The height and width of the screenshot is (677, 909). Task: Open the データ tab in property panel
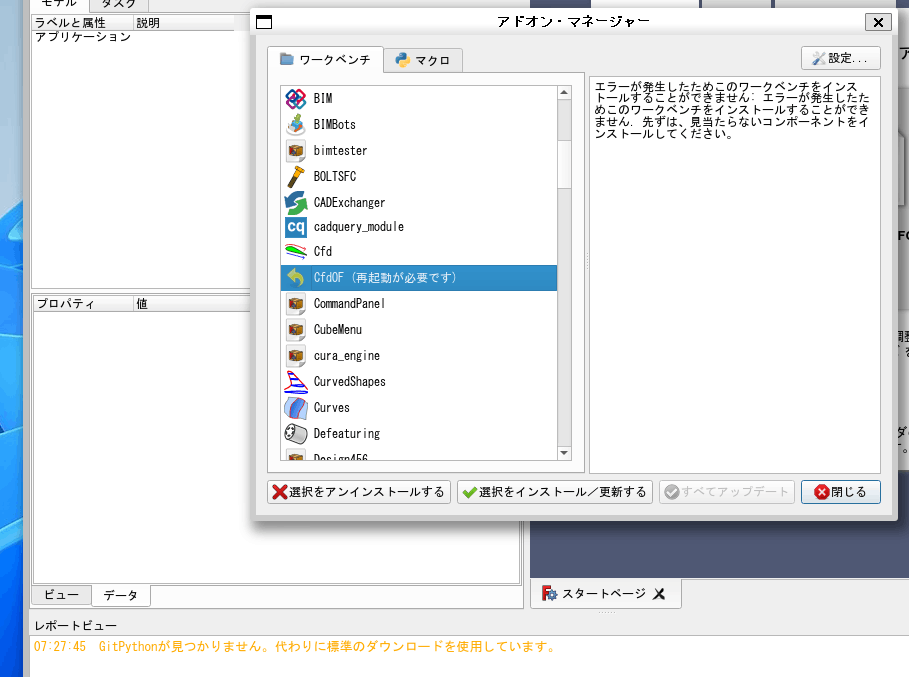tap(121, 595)
